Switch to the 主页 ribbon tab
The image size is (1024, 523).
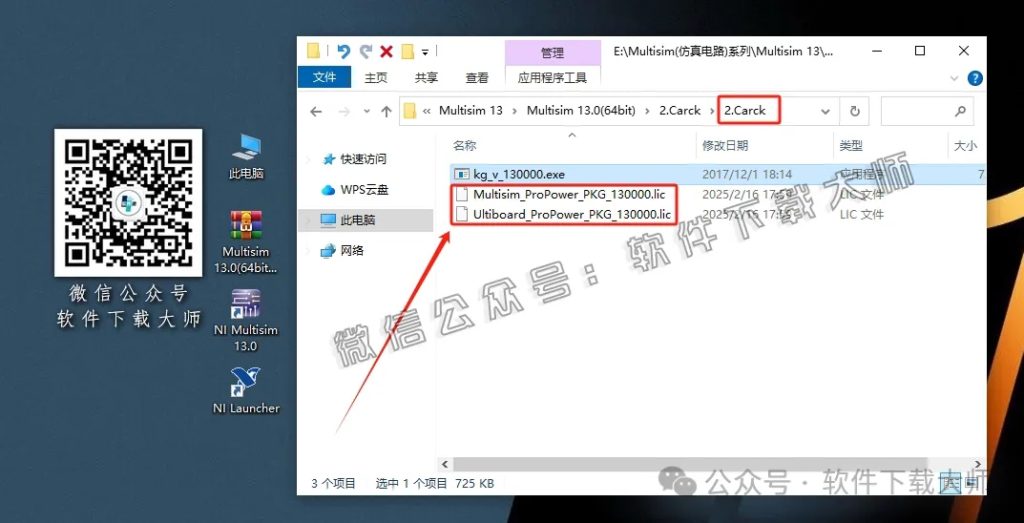coord(376,78)
